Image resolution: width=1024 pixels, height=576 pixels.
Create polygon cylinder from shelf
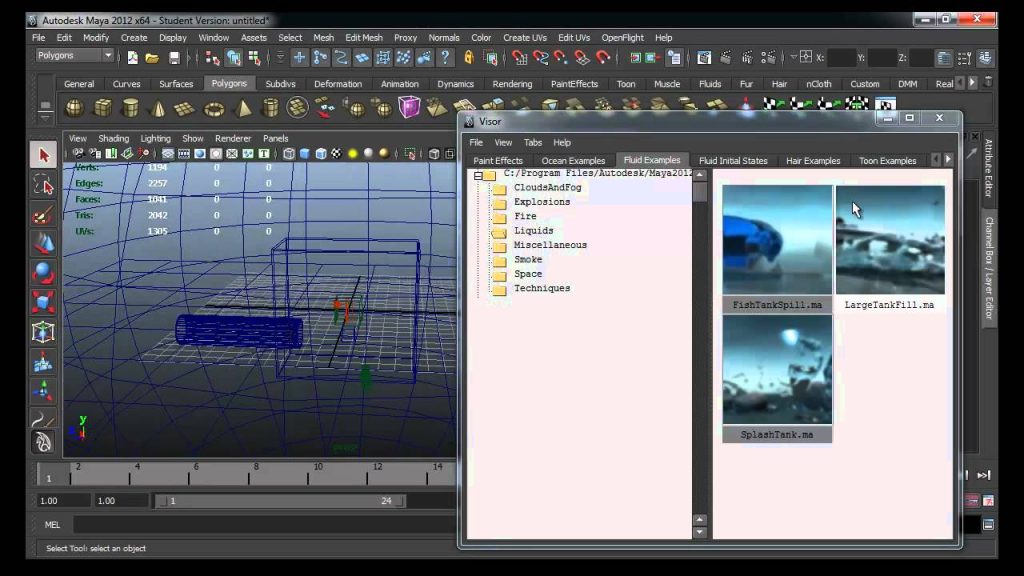pos(131,107)
